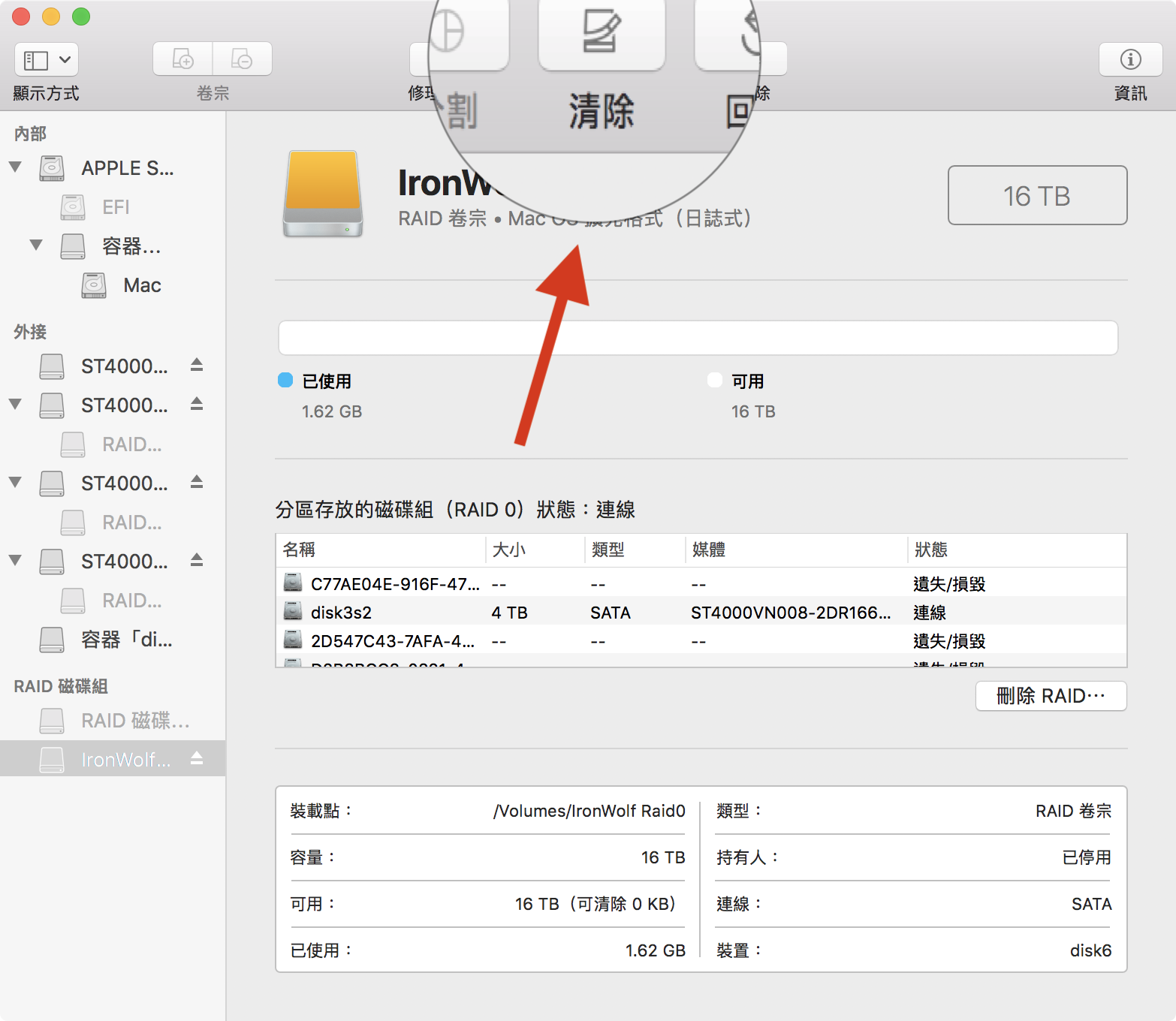The width and height of the screenshot is (1176, 1021).
Task: Click the 狀態 column header
Action: click(x=931, y=550)
